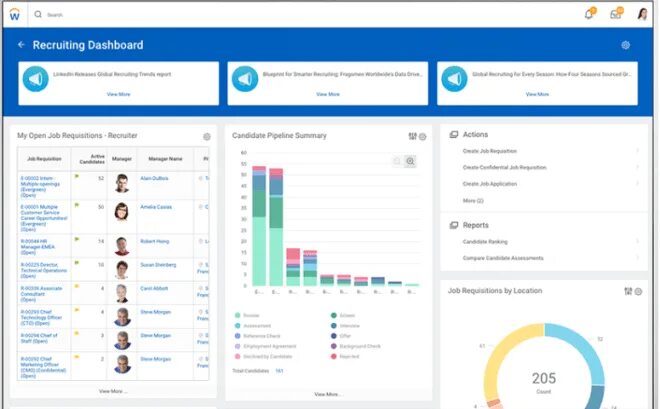Open the notifications bell
Image resolution: width=660 pixels, height=409 pixels.
click(589, 14)
